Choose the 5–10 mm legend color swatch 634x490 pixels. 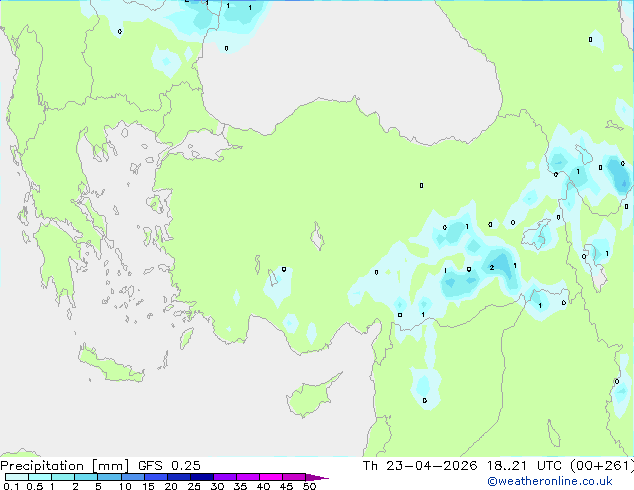click(x=109, y=477)
